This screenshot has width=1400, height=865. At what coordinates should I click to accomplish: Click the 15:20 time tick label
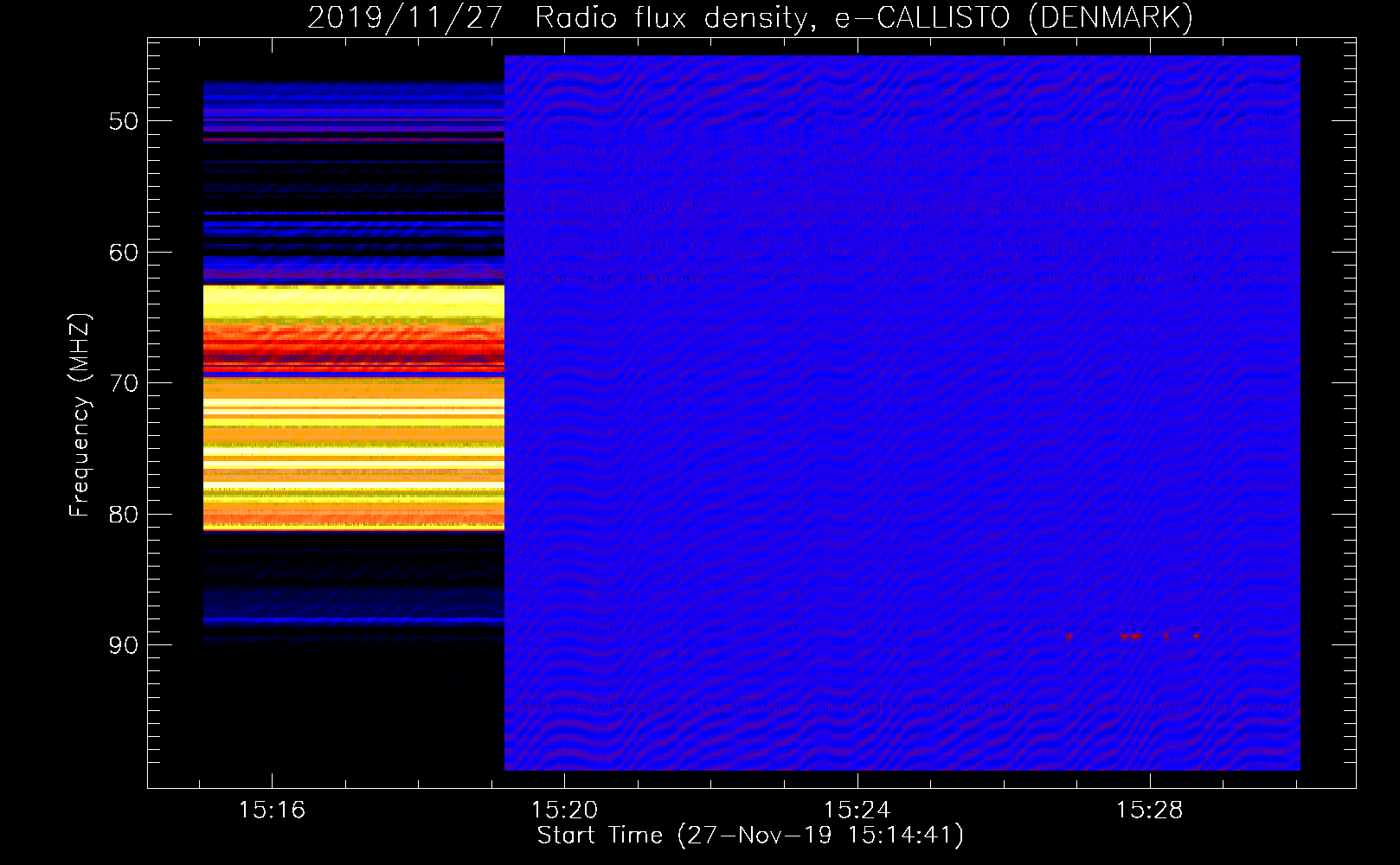(x=564, y=811)
